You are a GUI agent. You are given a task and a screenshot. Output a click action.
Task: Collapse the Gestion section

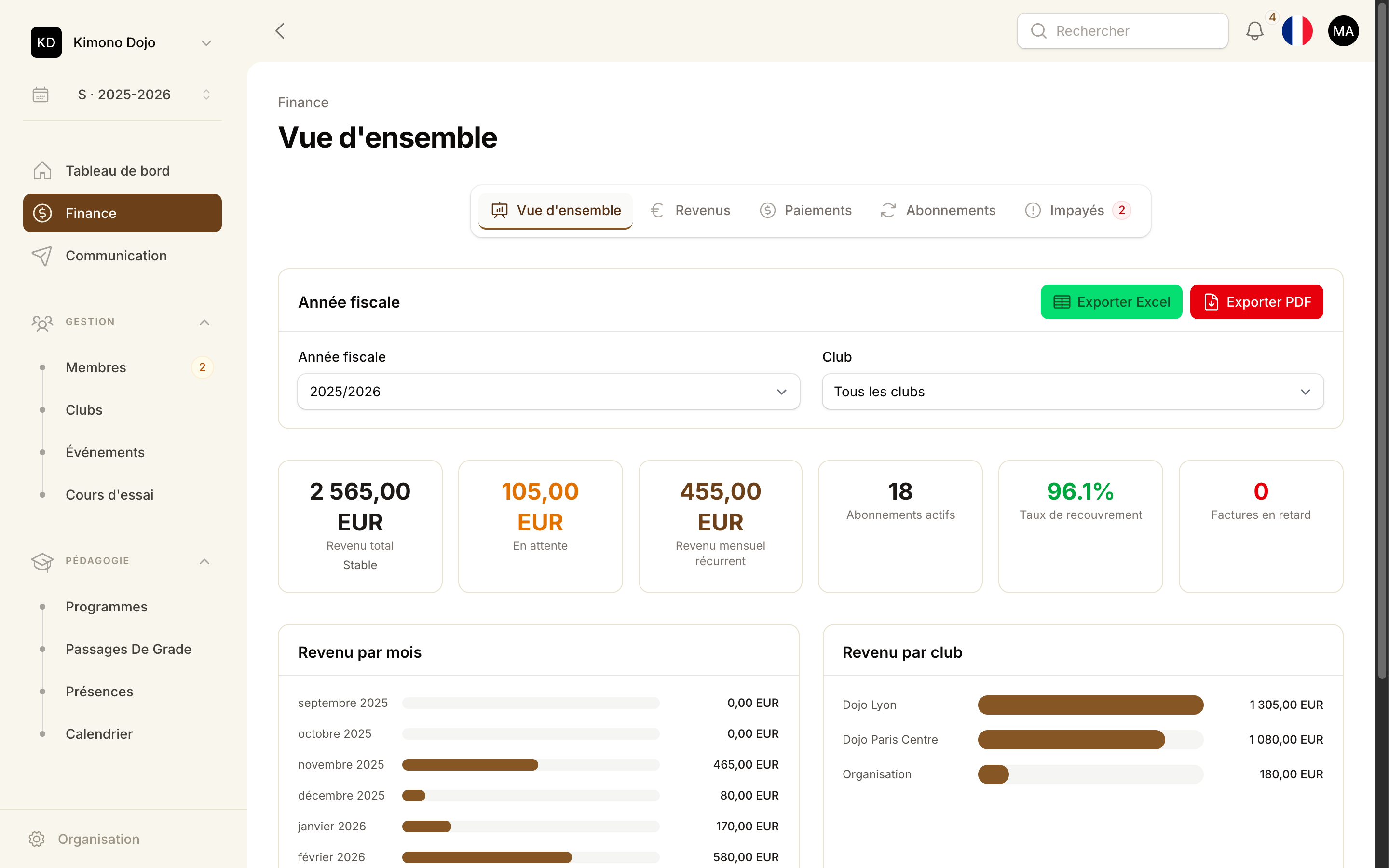[x=204, y=322]
